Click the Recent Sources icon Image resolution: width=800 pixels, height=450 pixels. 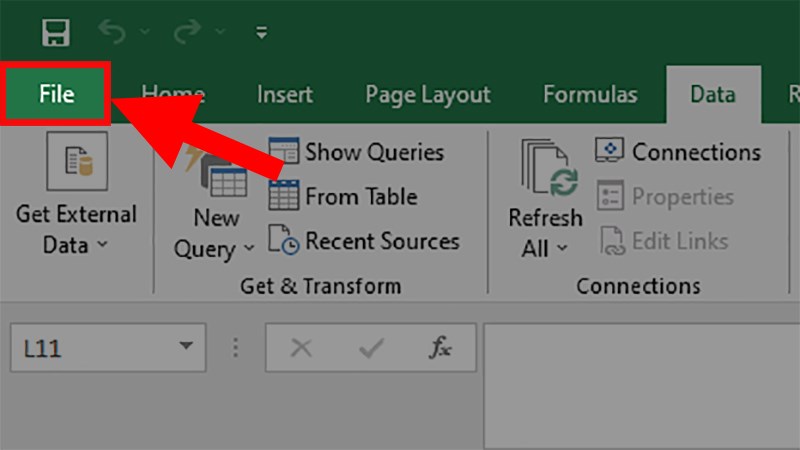click(x=284, y=240)
